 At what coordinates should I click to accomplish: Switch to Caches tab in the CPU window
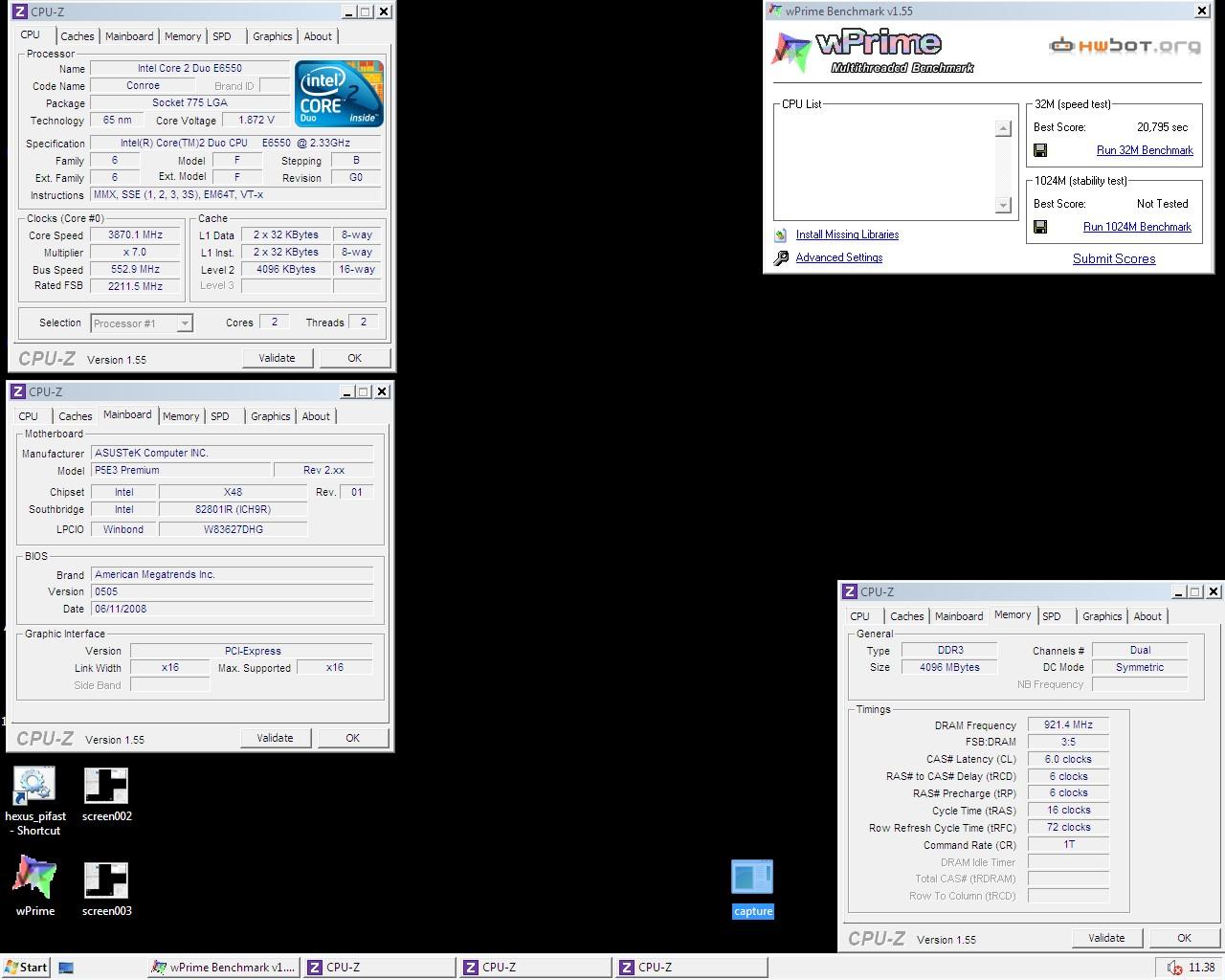78,36
